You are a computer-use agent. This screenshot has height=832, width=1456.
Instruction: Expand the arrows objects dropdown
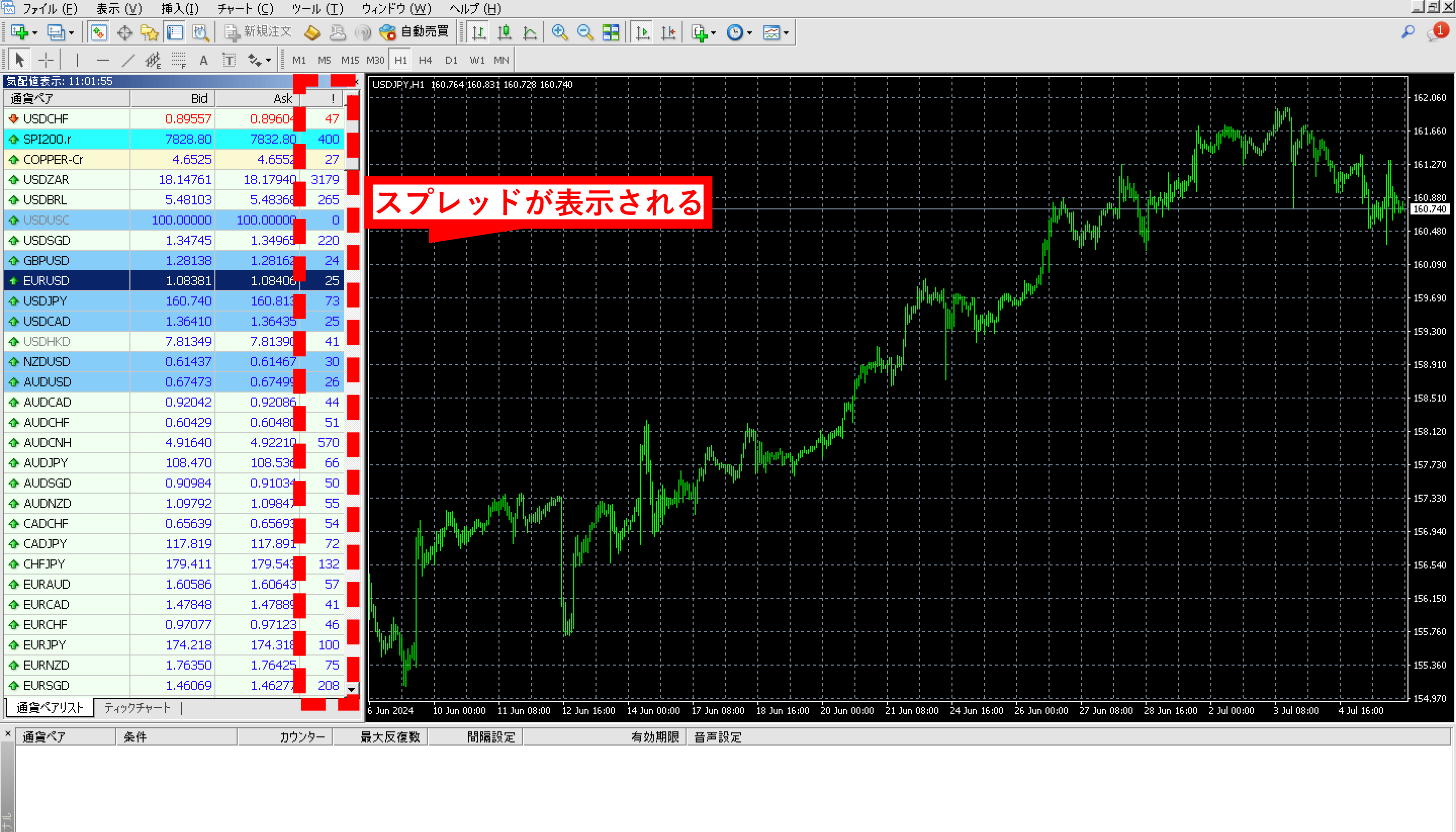tap(268, 60)
